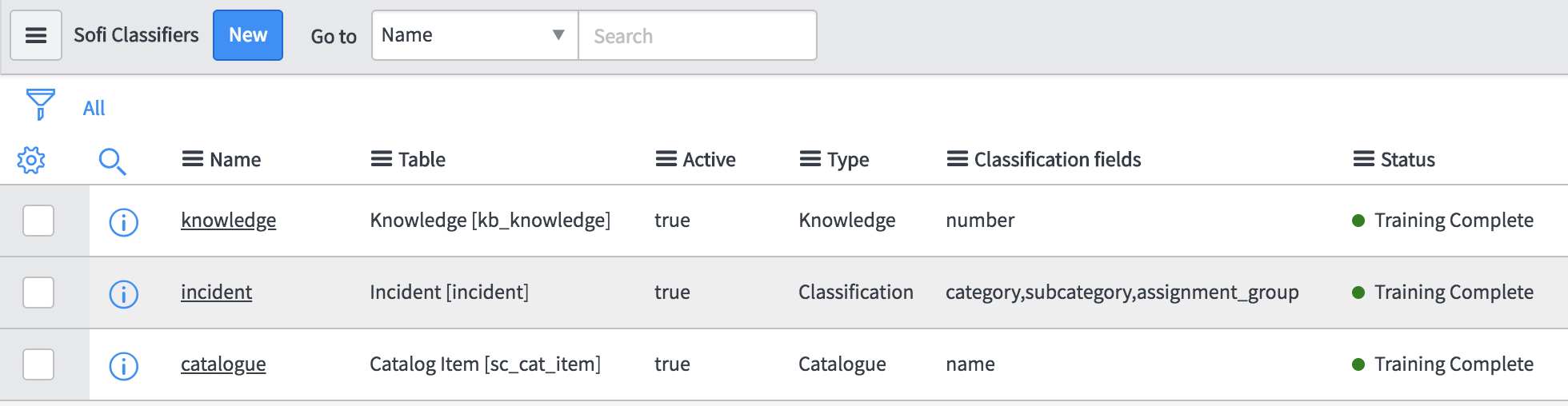Tick the catalogue row checkbox
1568x406 pixels.
[x=38, y=364]
